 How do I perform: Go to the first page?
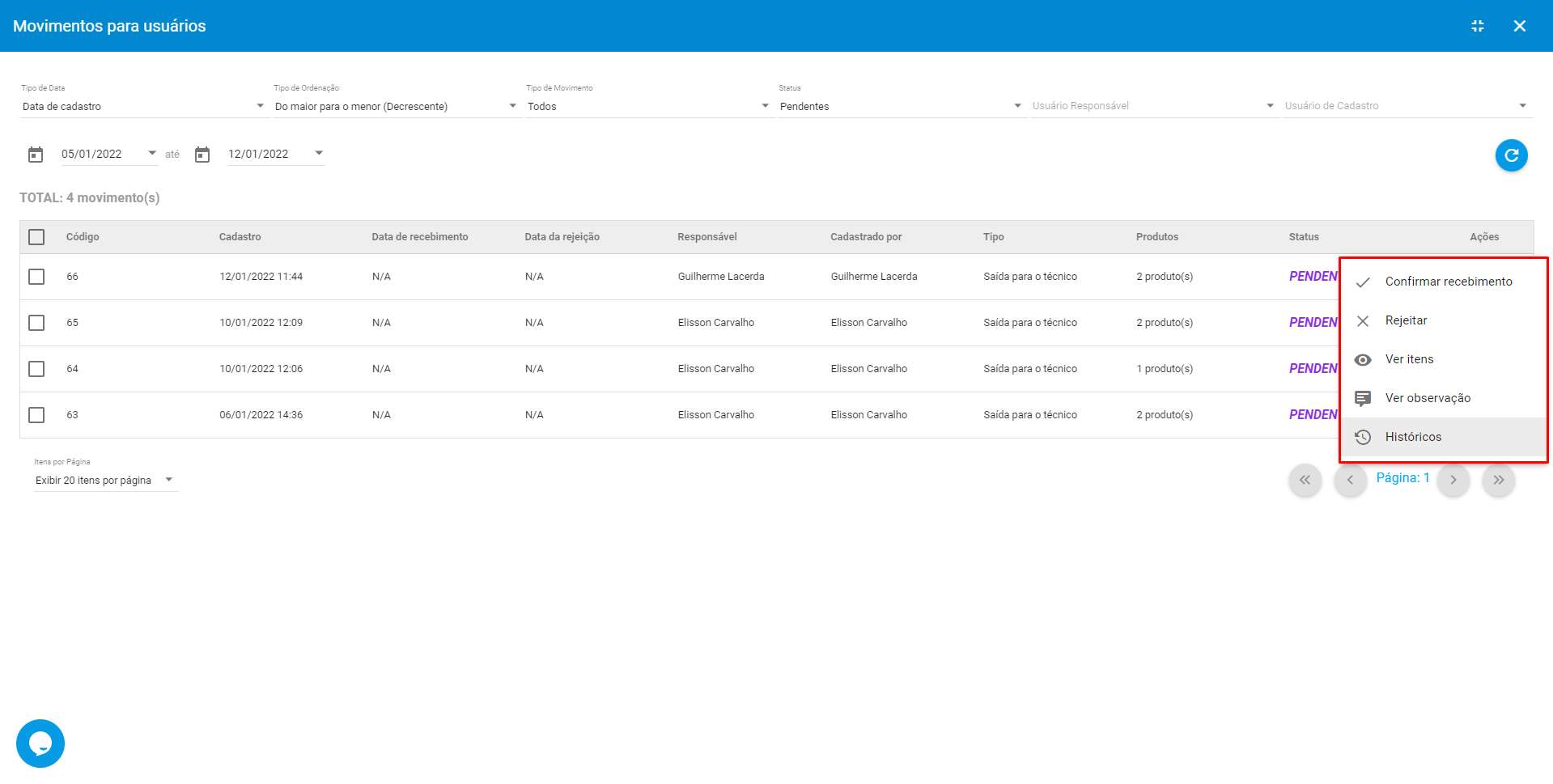tap(1305, 480)
